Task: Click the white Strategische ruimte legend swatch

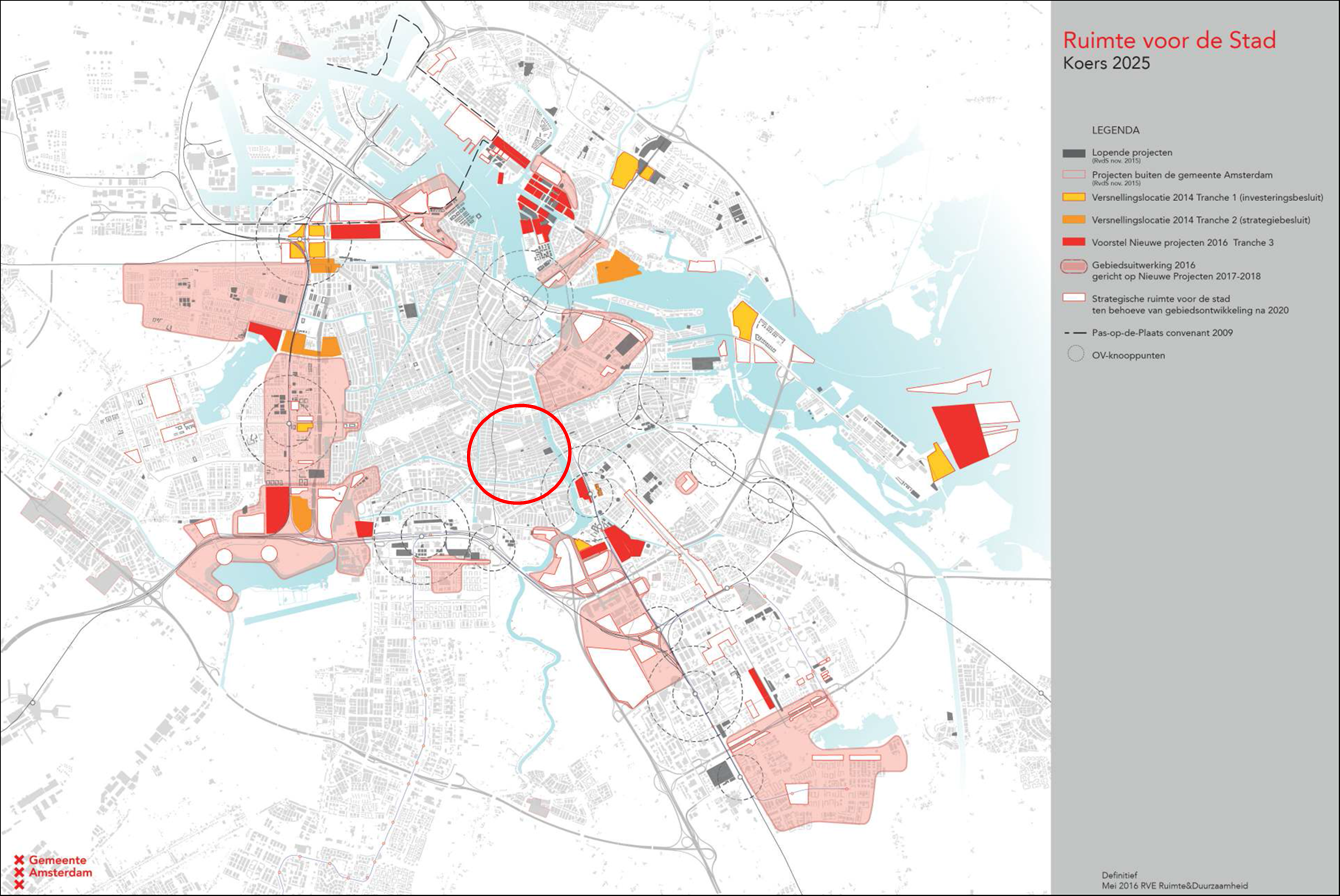Action: (1076, 297)
